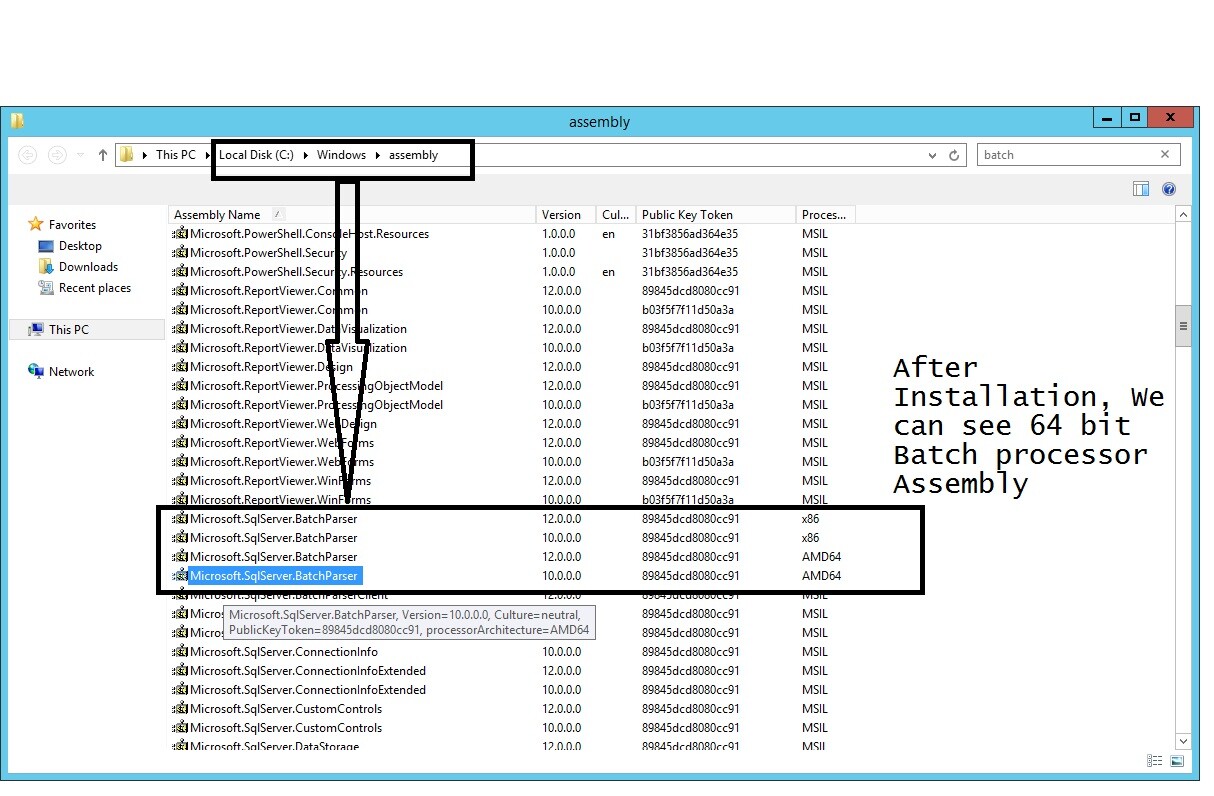Switch to Large icons view icon
The width and height of the screenshot is (1214, 796).
[x=1176, y=761]
